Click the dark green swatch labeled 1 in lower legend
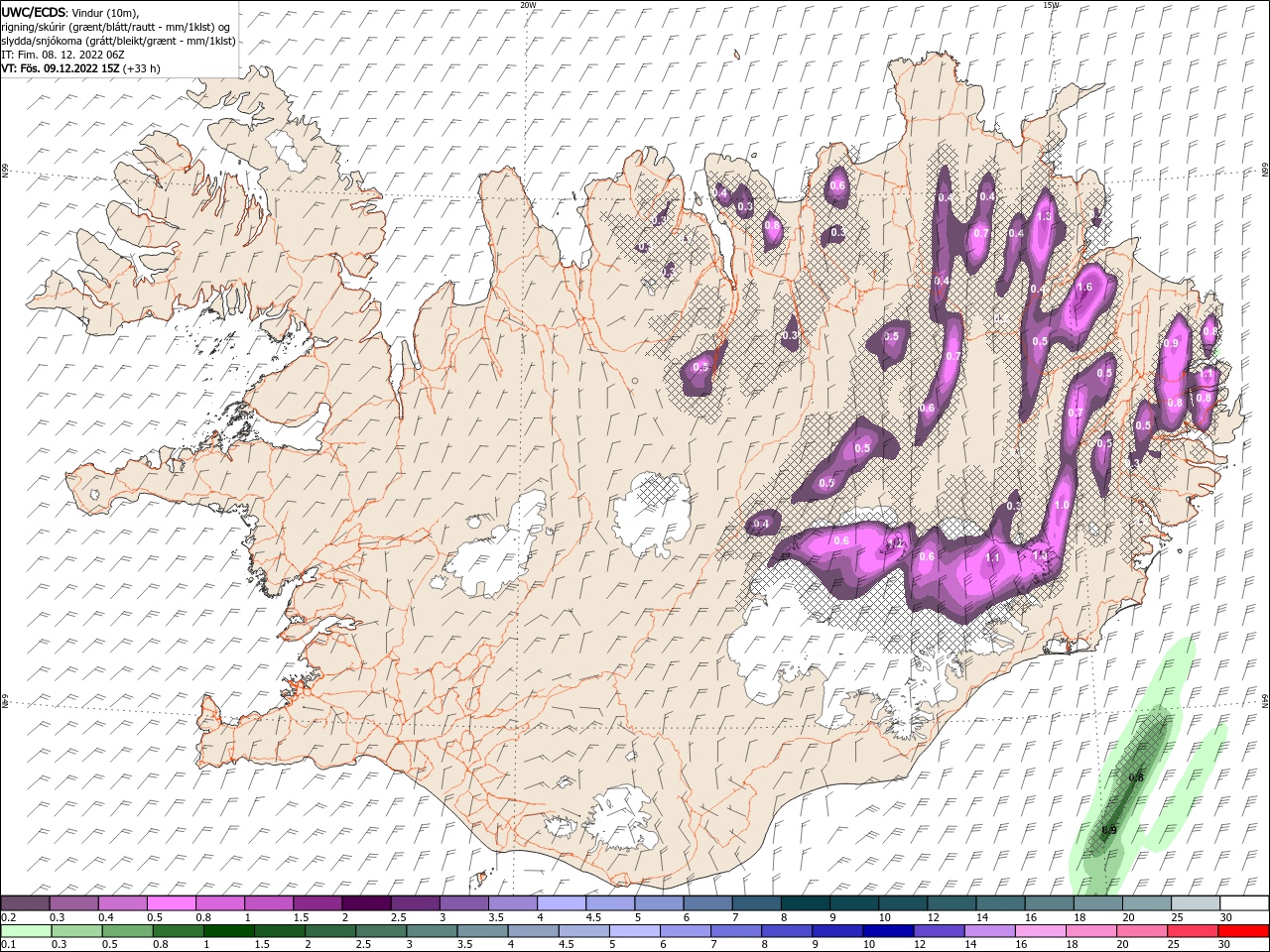Screen dimensions: 1270x952 click(228, 931)
